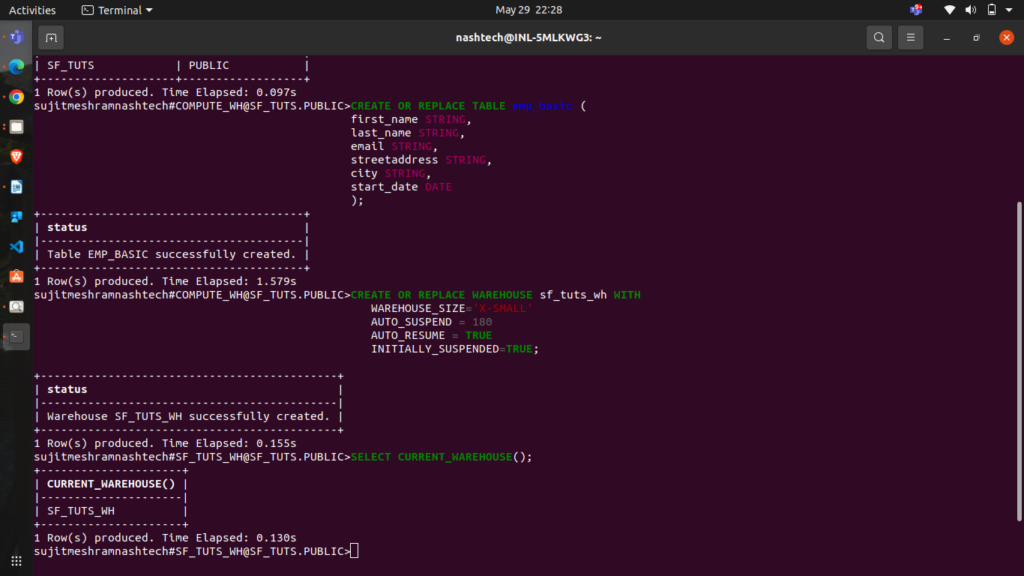The height and width of the screenshot is (576, 1024).
Task: Launch Brave browser from the dock
Action: (16, 157)
